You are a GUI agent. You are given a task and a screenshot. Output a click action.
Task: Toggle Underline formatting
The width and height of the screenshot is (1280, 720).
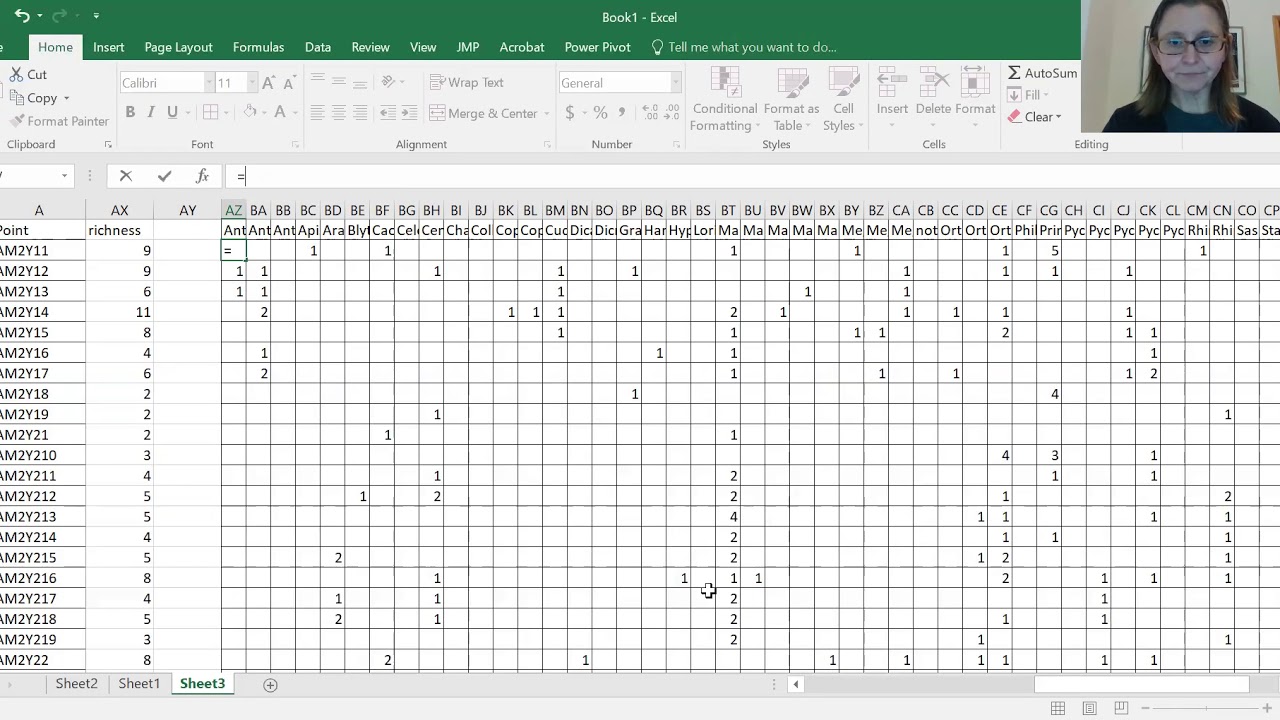click(x=172, y=113)
